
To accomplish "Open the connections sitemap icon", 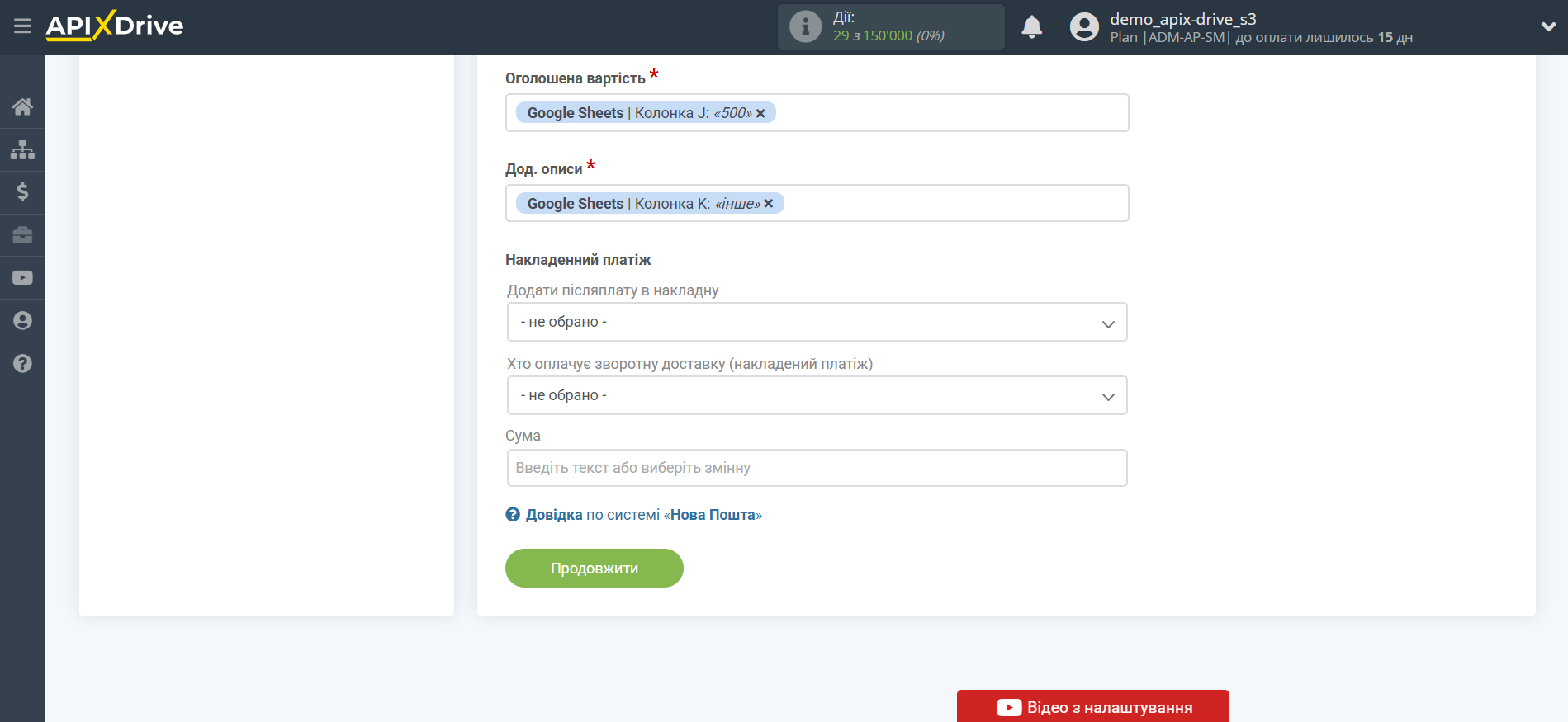I will coord(22,149).
